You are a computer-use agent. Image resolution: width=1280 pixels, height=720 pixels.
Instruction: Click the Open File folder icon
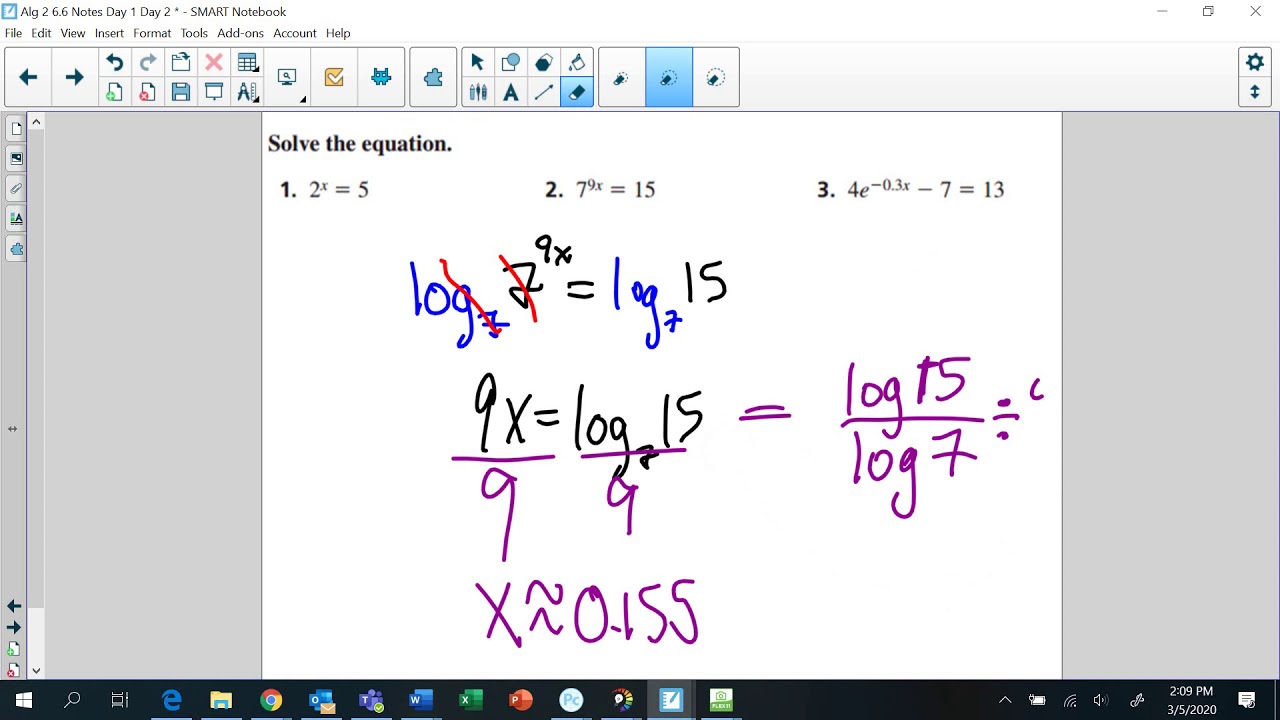pyautogui.click(x=180, y=63)
